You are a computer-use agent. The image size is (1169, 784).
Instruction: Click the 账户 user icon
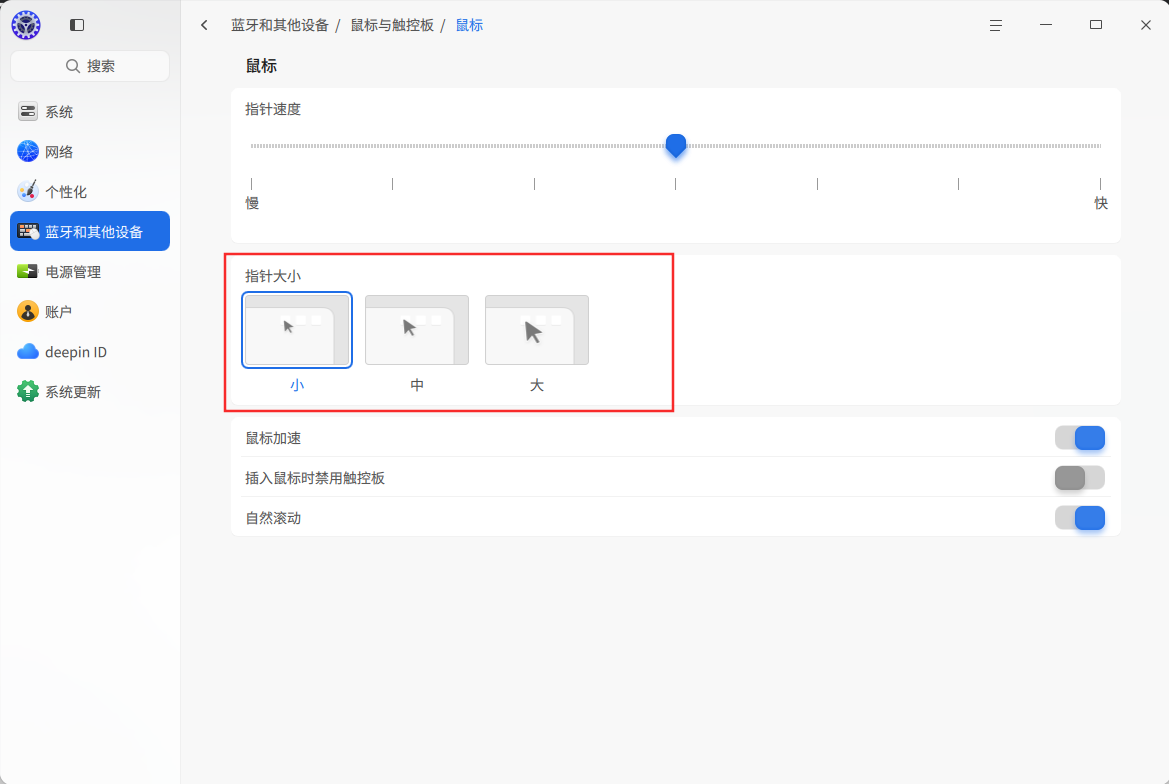(28, 312)
